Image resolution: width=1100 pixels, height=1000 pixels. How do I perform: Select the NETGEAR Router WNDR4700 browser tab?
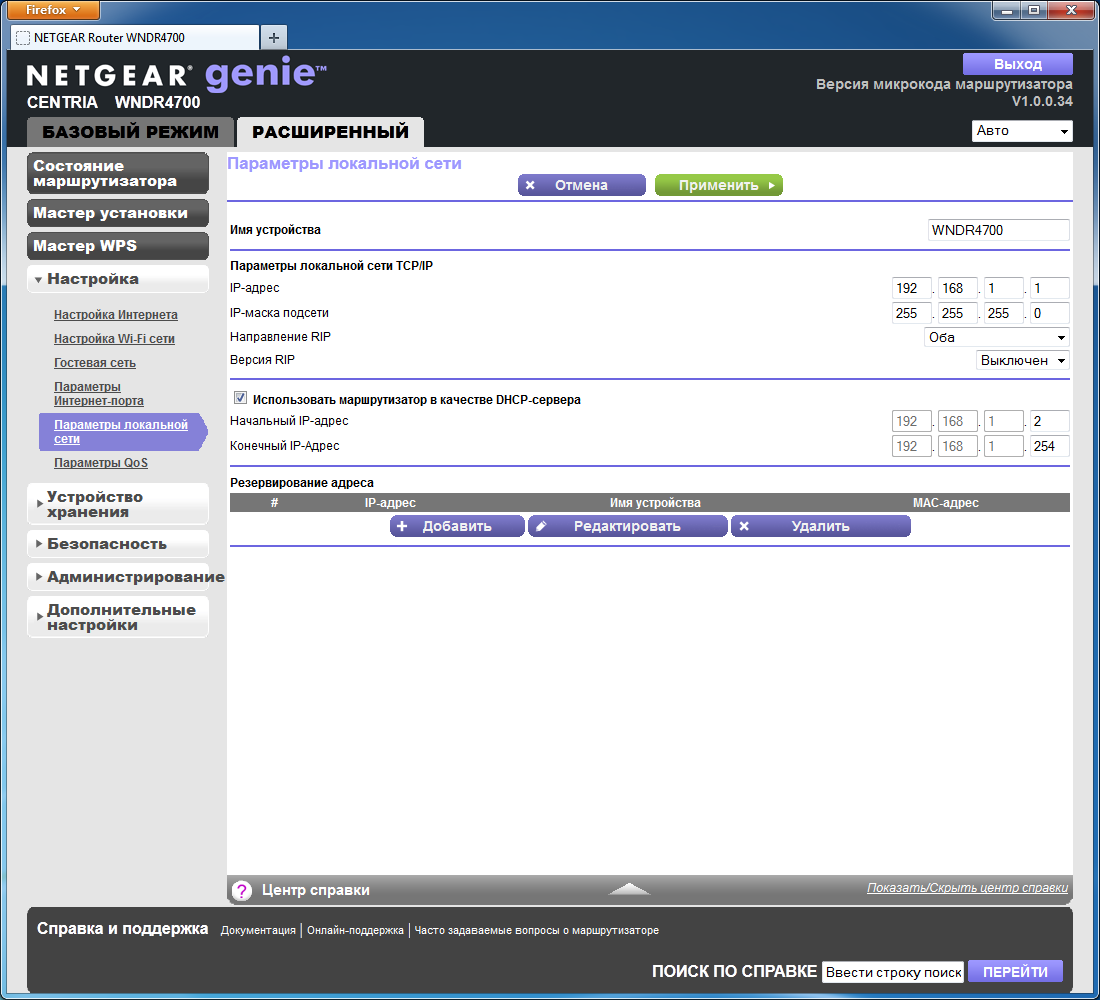tap(135, 38)
